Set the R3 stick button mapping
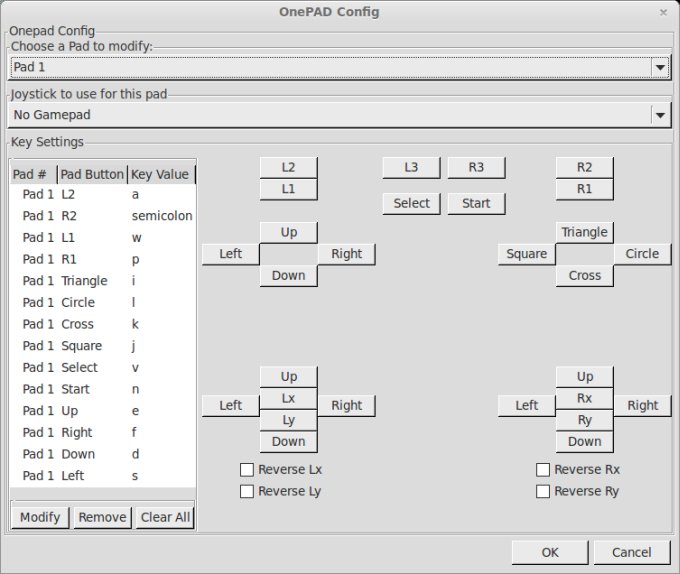 [476, 167]
